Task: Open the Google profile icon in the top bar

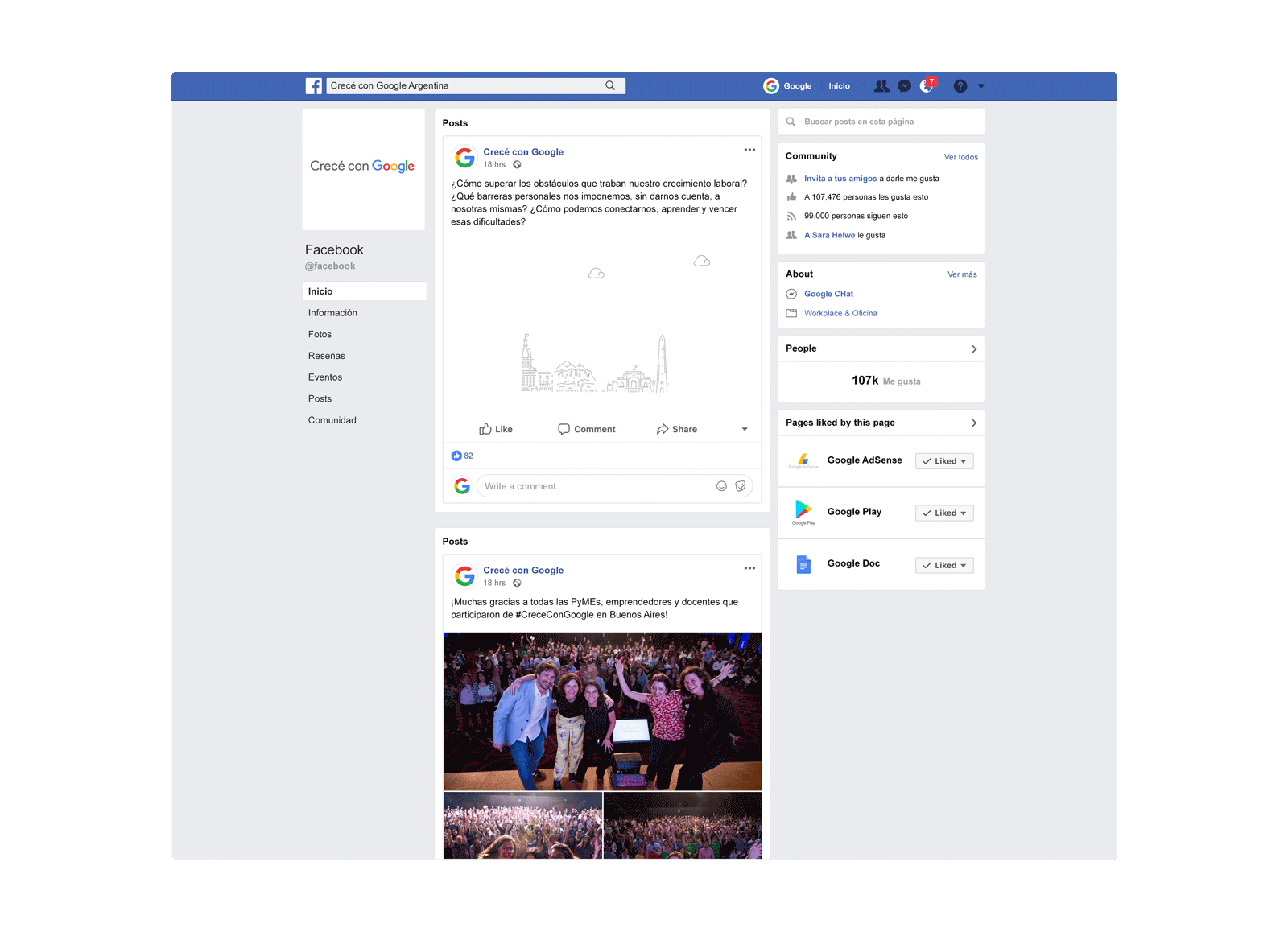Action: click(x=771, y=86)
